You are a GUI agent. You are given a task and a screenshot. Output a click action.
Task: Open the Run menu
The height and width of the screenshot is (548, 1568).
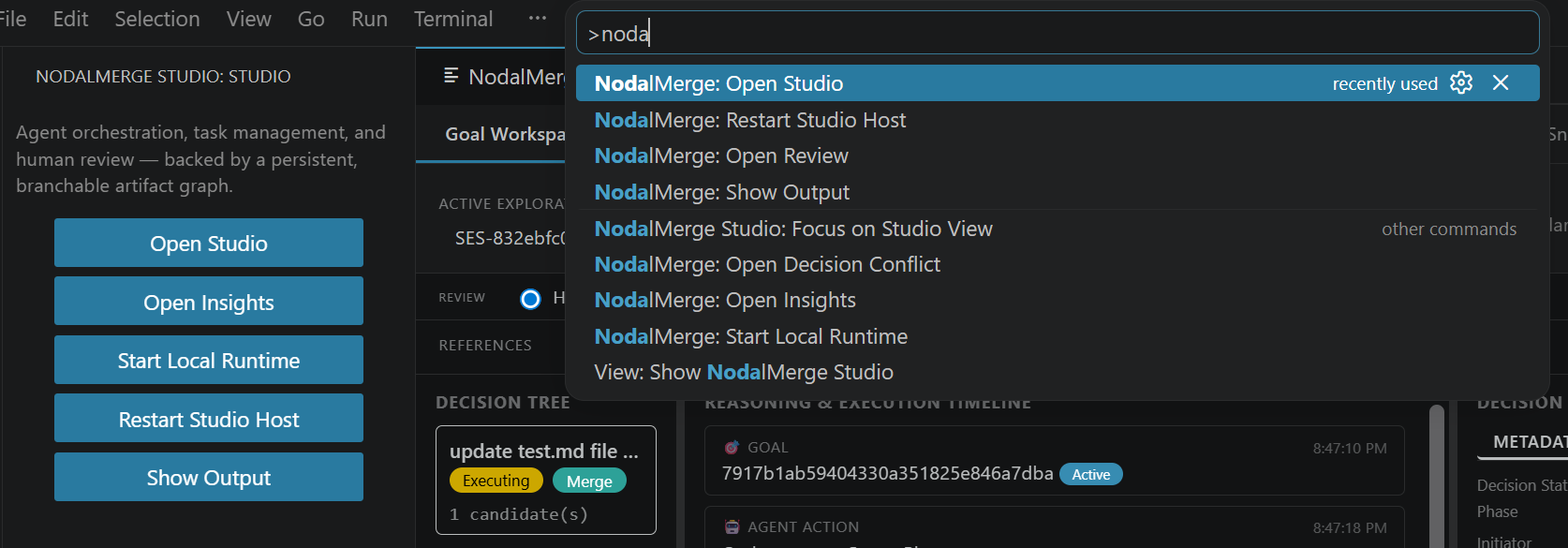pyautogui.click(x=369, y=19)
